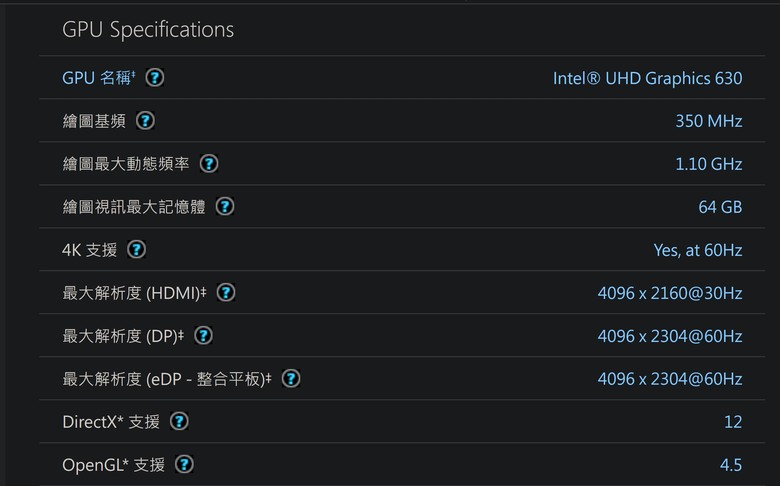Select the 1.10 GHz value
This screenshot has height=486, width=780.
click(709, 164)
